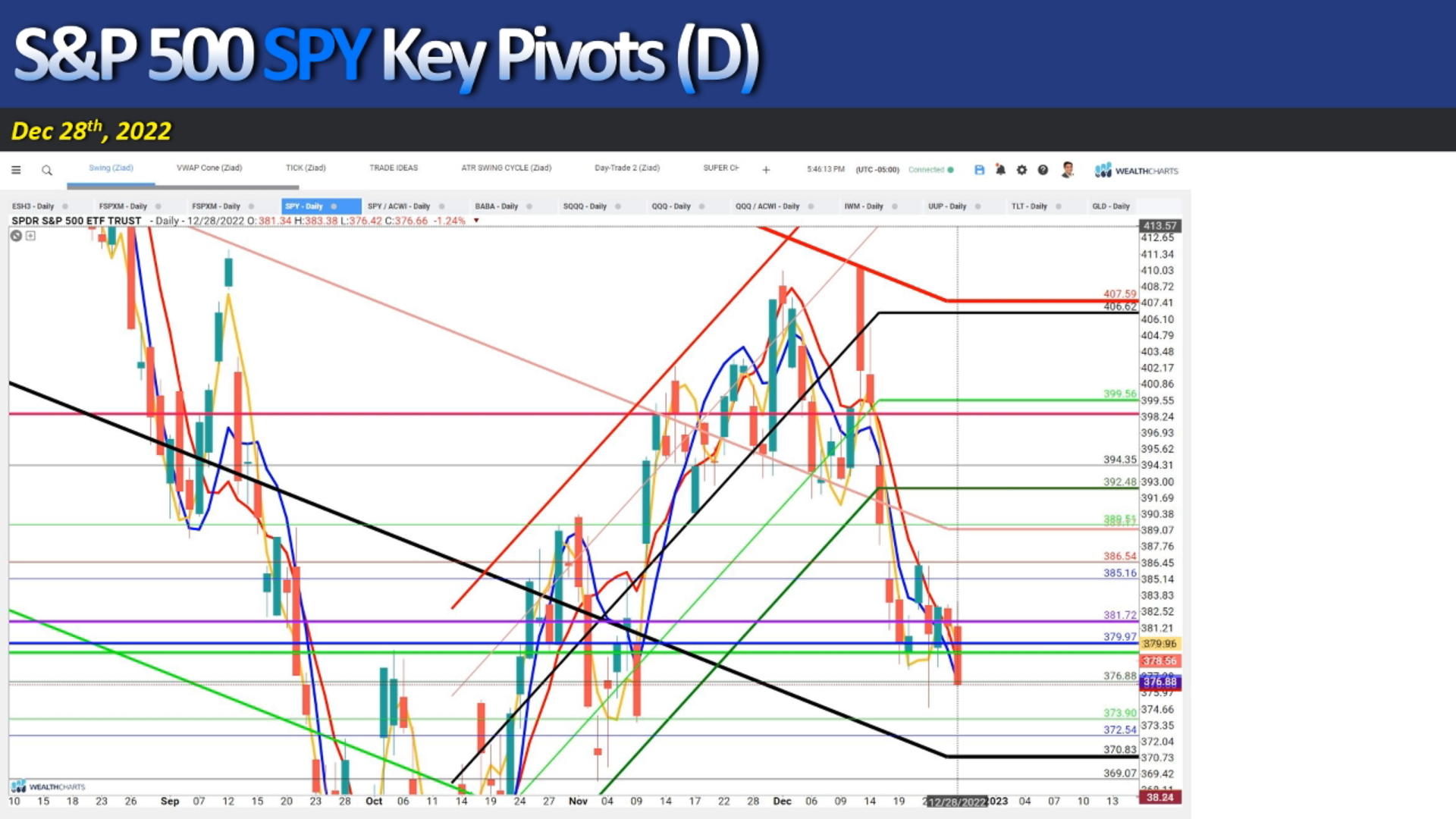The image size is (1456, 819).
Task: Open TRADE IDEAS workspace tab
Action: coord(394,168)
